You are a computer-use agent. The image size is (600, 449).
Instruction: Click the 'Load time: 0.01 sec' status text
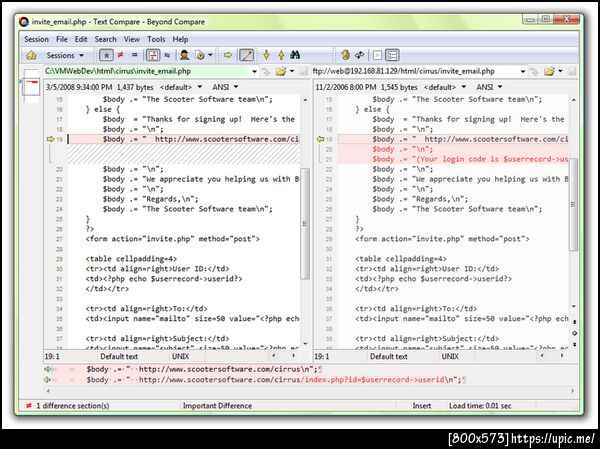(480, 406)
